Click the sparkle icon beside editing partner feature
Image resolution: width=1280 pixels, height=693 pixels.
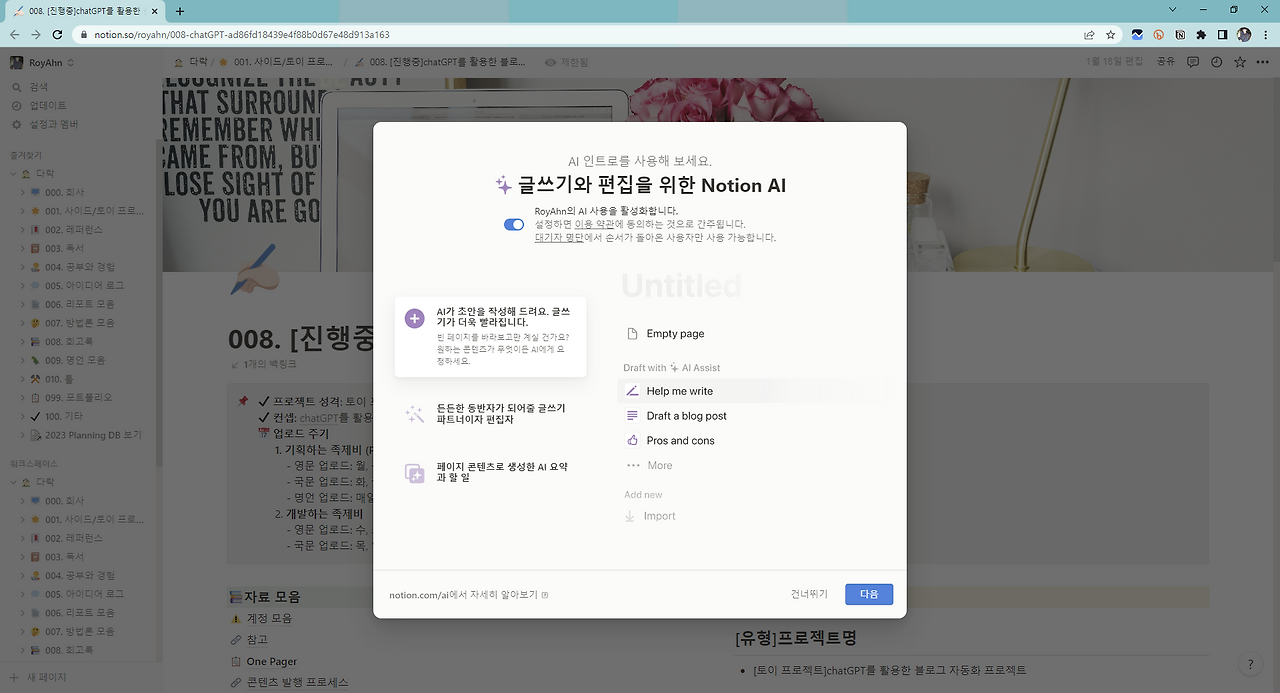tap(414, 414)
